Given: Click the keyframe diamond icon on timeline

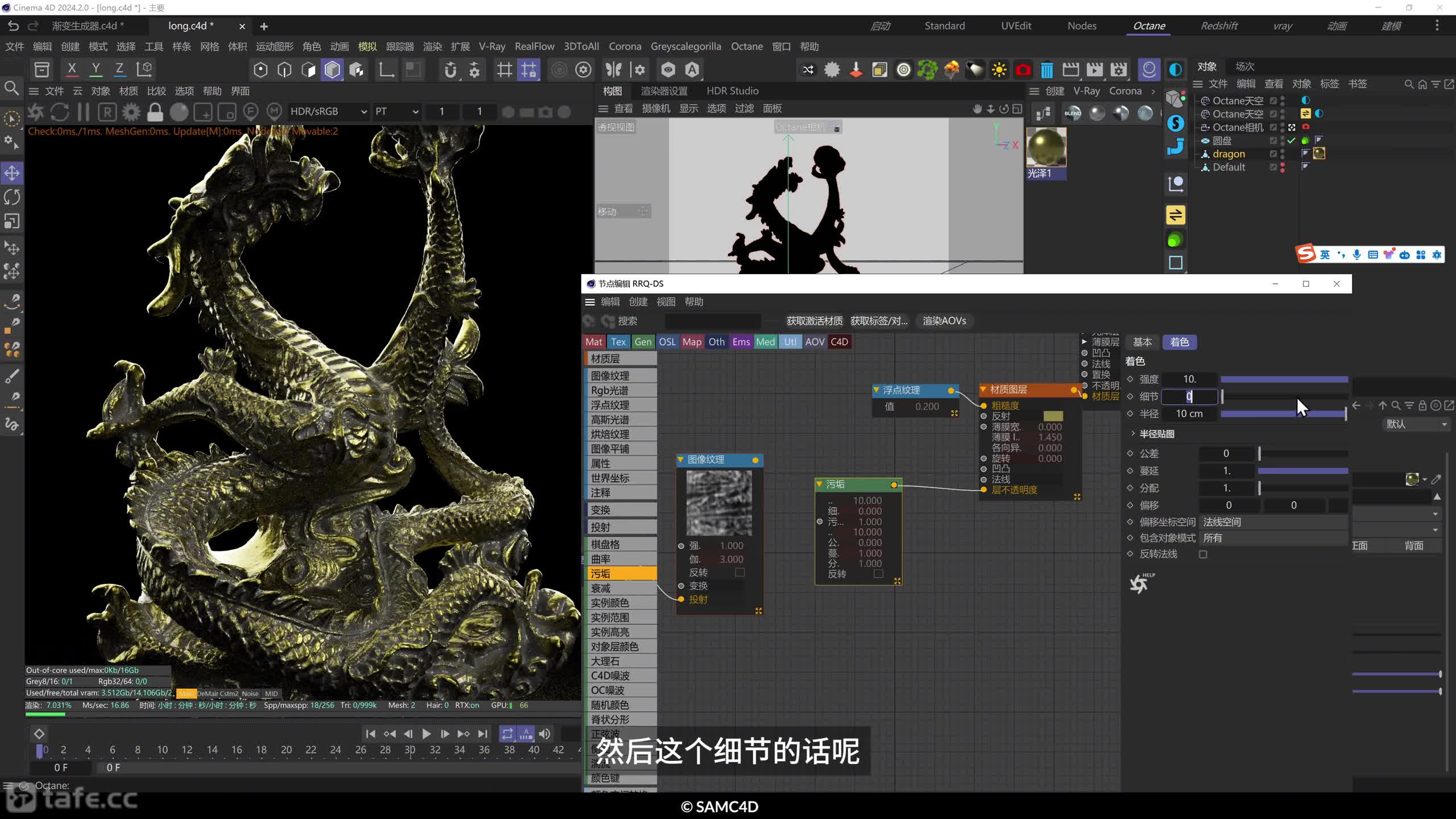Looking at the screenshot, I should tap(39, 734).
